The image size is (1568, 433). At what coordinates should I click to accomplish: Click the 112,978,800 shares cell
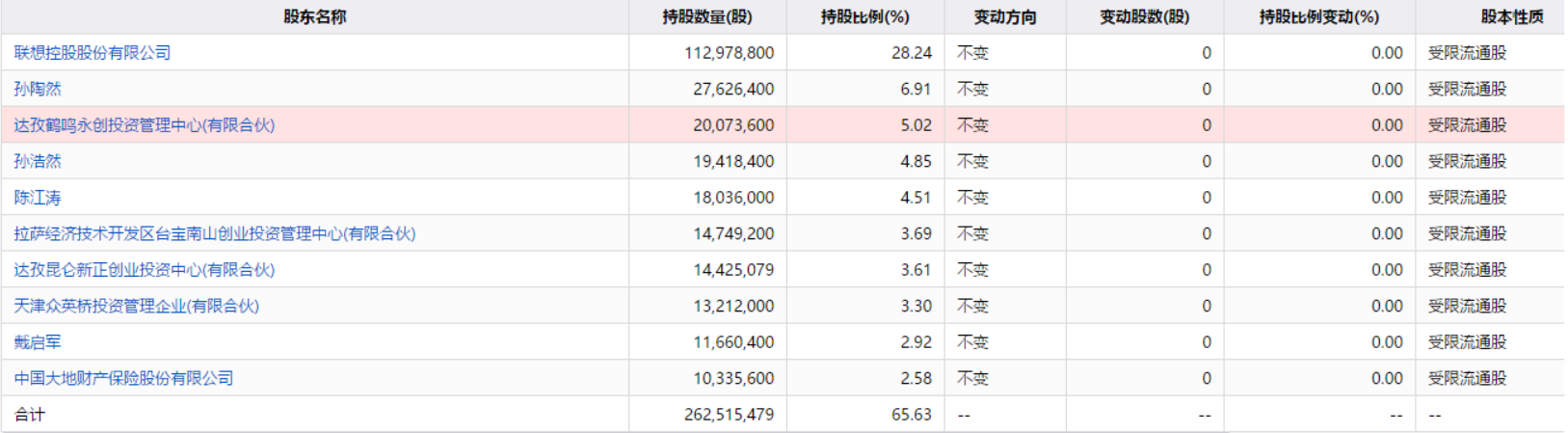pos(729,53)
